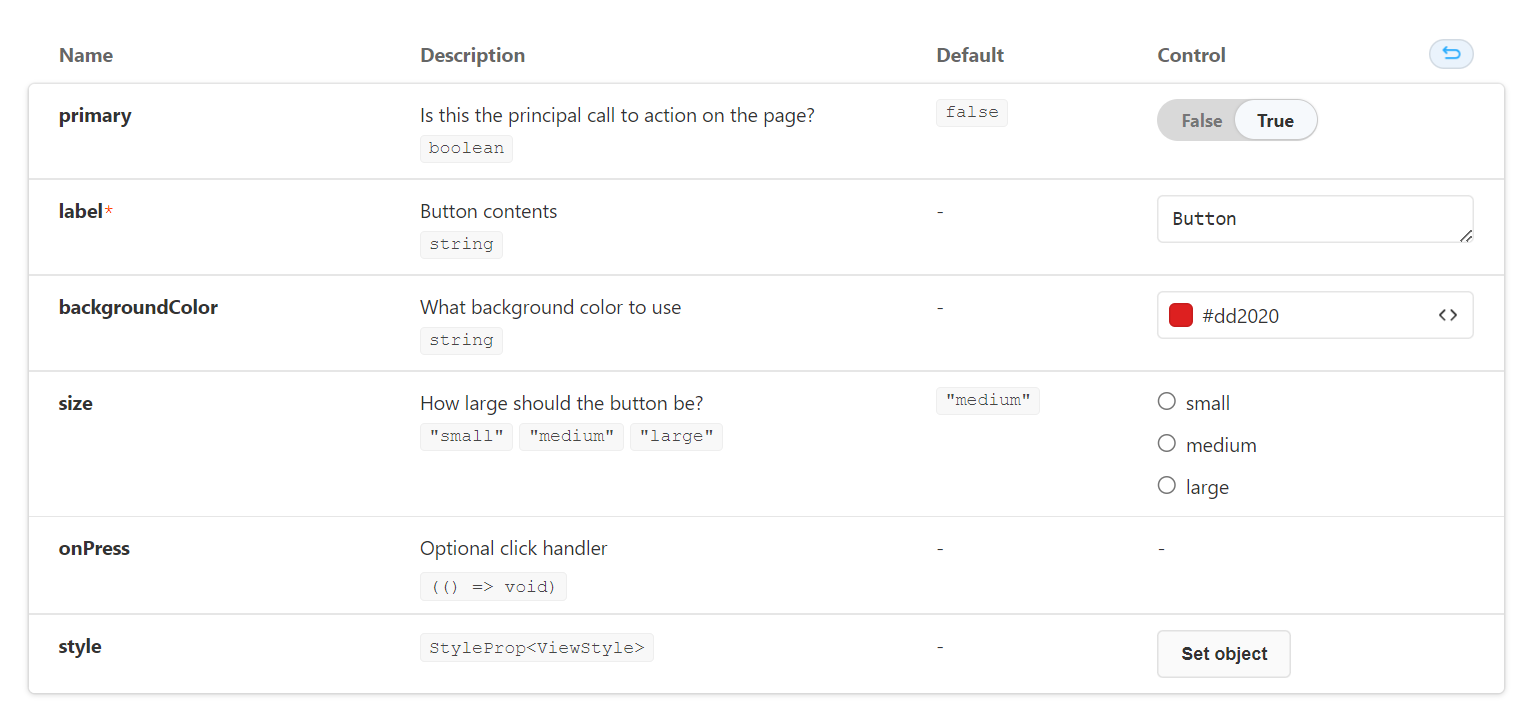Click the color format toggle arrows icon
The image size is (1515, 709).
pos(1447,315)
